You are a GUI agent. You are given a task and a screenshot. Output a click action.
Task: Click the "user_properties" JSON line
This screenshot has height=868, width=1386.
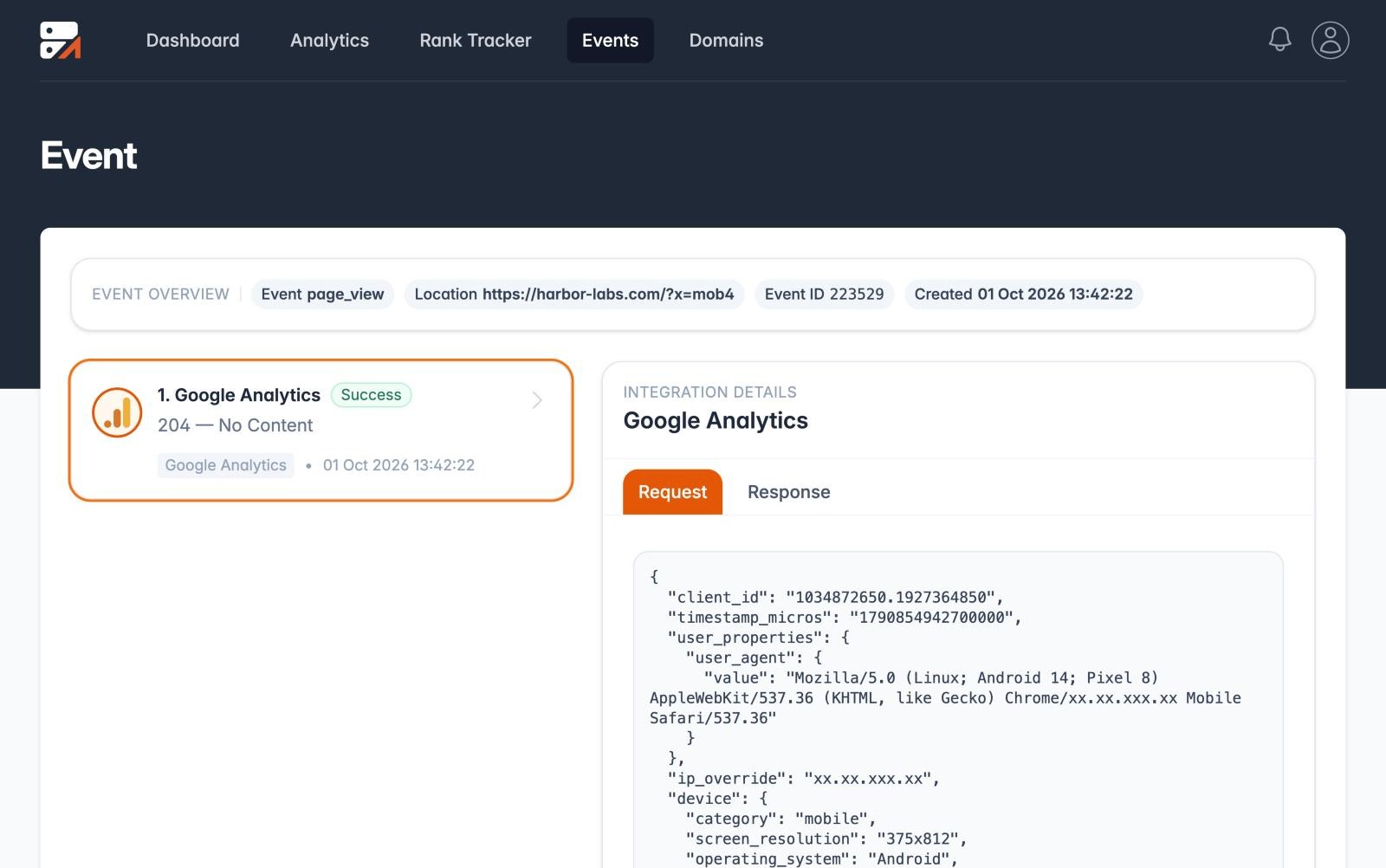pos(758,638)
